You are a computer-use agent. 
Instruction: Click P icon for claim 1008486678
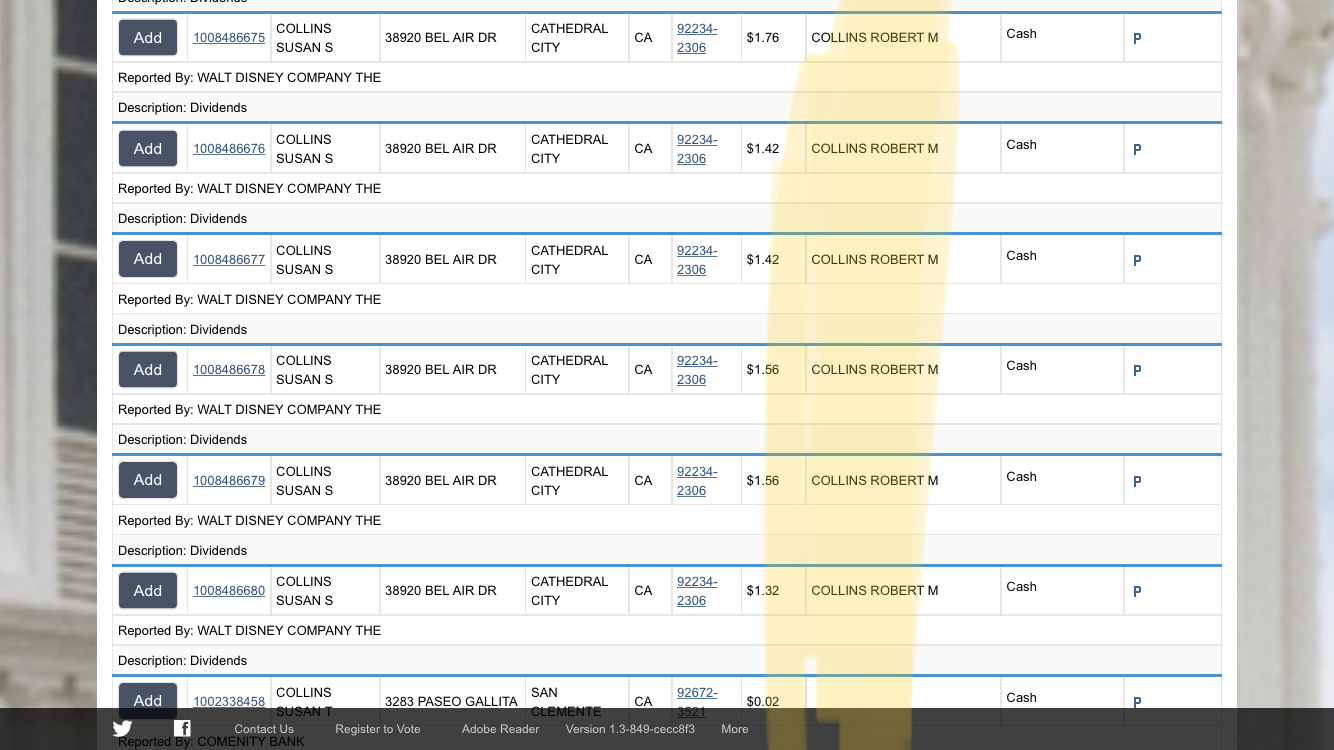[1137, 371]
